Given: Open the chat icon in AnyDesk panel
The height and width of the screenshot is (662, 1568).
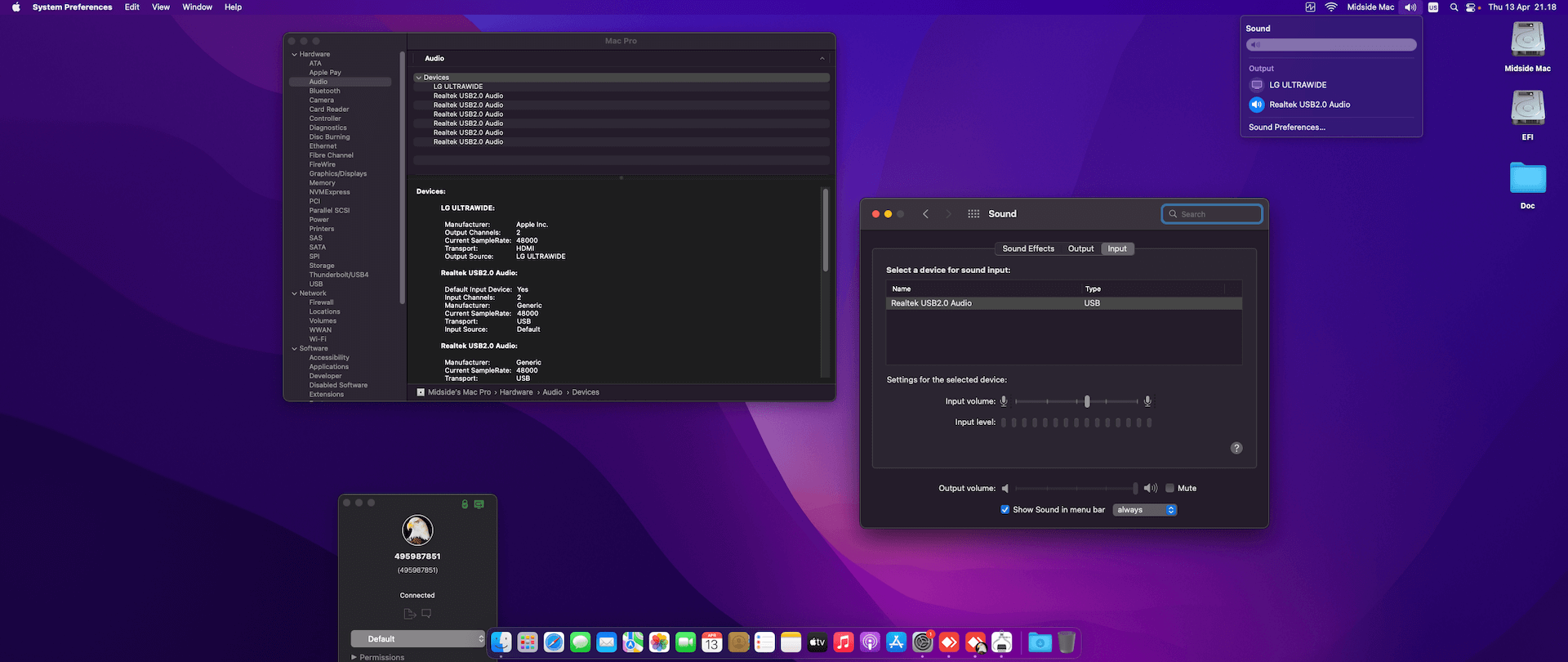Looking at the screenshot, I should pyautogui.click(x=426, y=614).
